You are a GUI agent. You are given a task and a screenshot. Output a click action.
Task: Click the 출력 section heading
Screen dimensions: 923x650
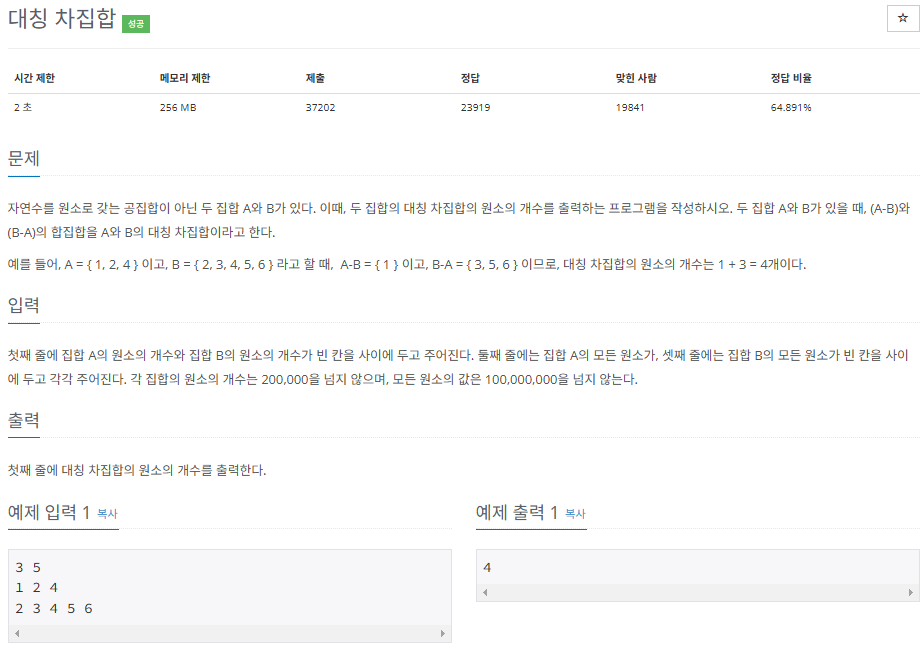(24, 420)
